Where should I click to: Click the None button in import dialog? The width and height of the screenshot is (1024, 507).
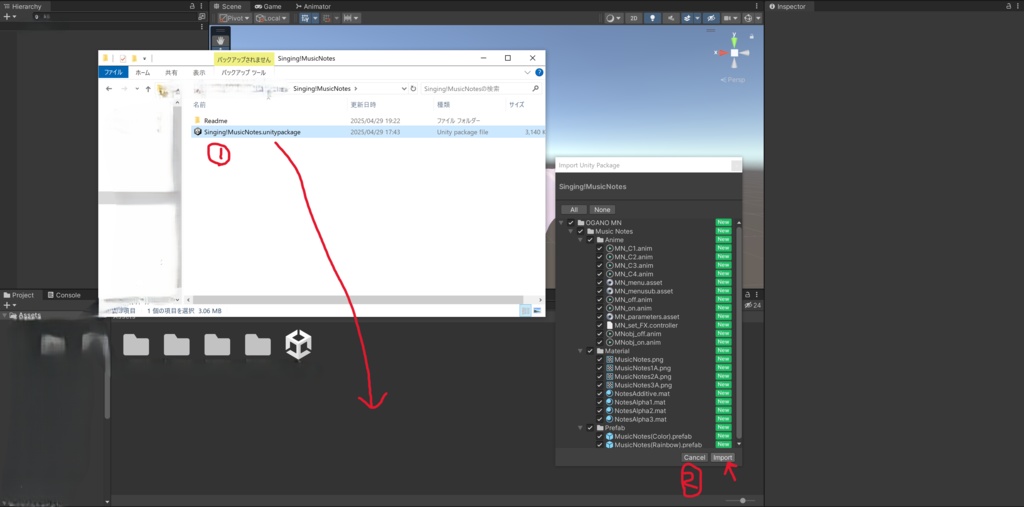click(x=602, y=210)
